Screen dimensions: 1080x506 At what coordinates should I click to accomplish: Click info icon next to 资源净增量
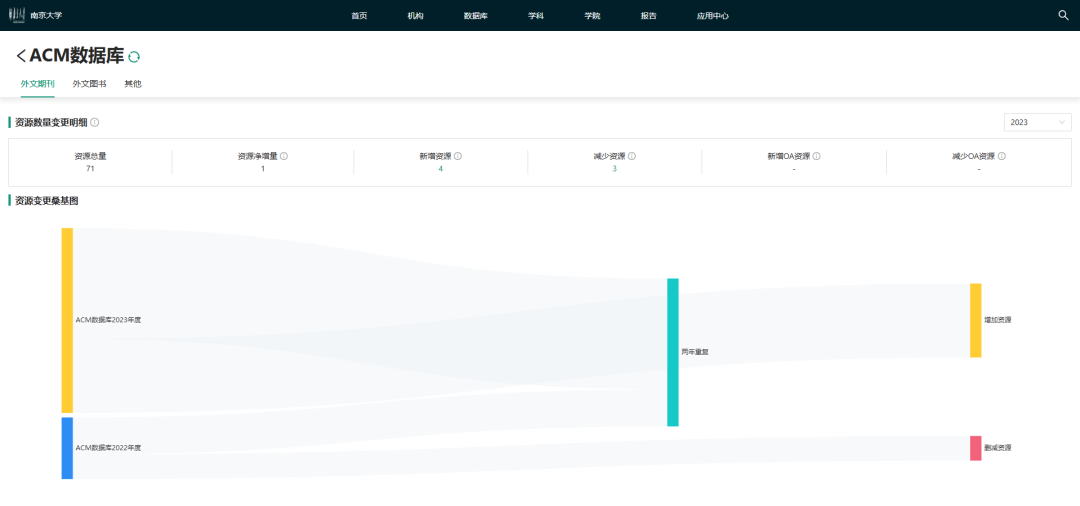pyautogui.click(x=284, y=156)
